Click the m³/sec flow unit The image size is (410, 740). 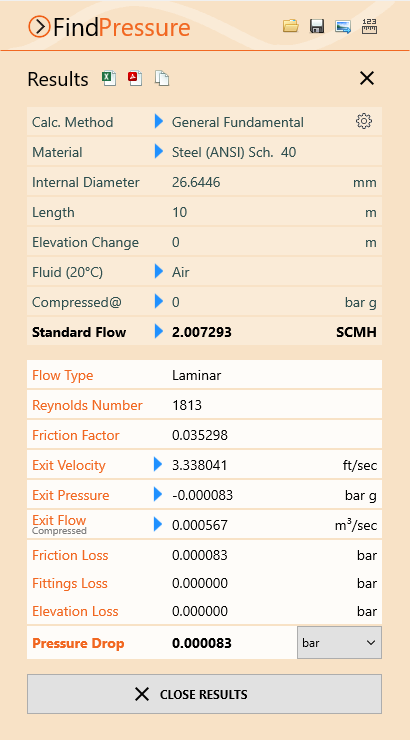coord(356,525)
